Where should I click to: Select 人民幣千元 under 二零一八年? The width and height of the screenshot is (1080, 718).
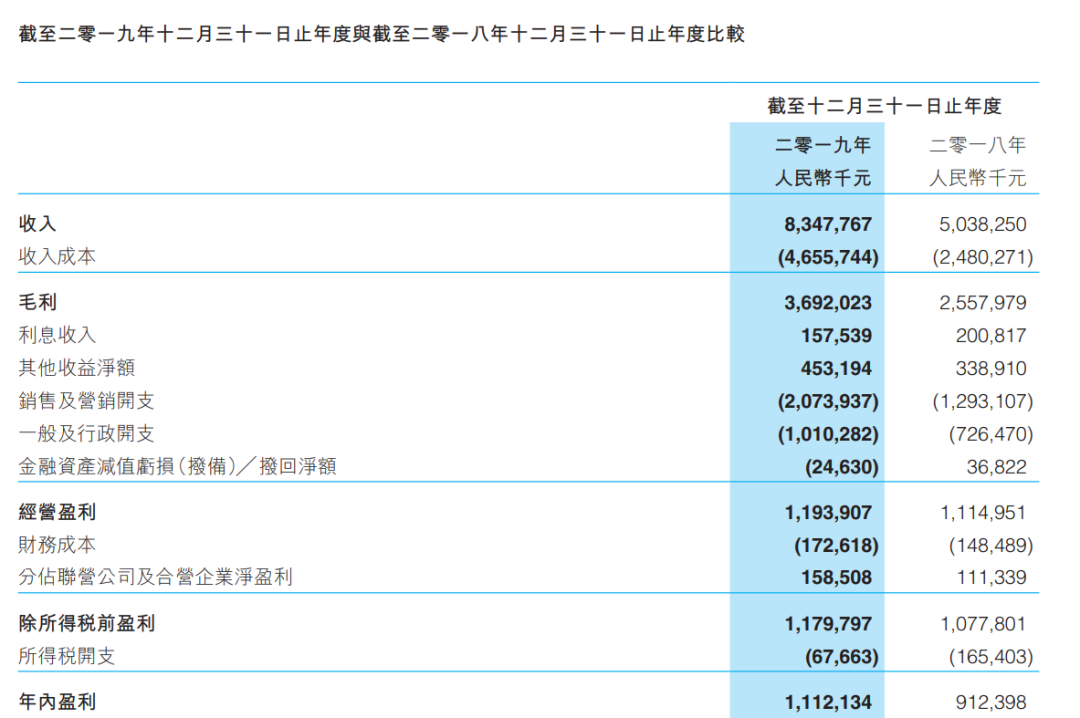977,178
